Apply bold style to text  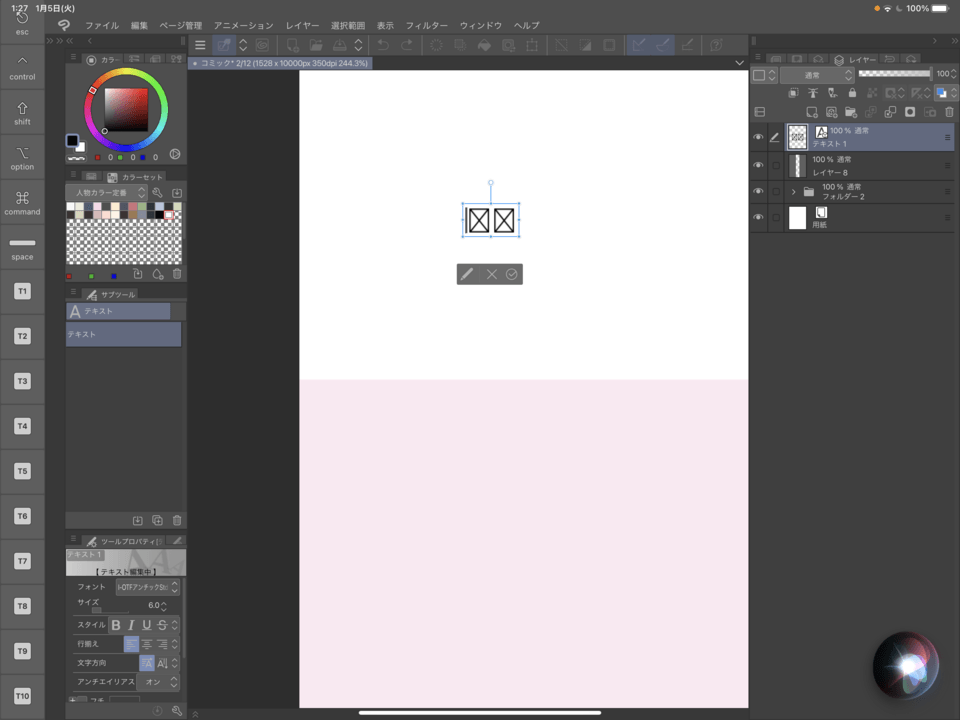pos(115,625)
